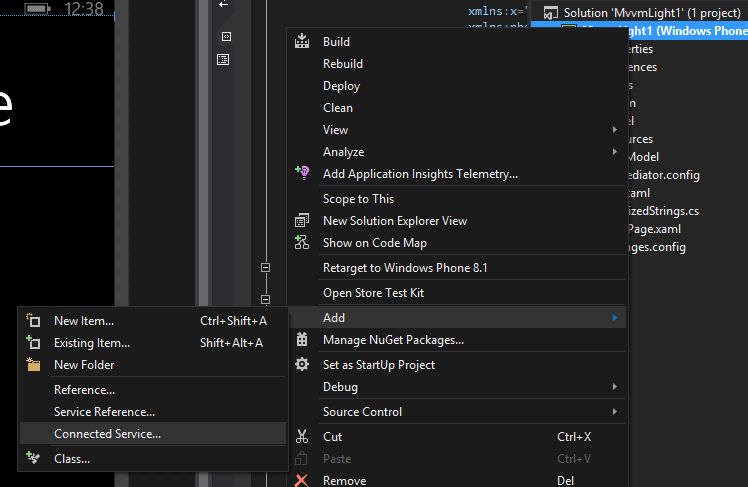Click the Cut scissors icon
Image resolution: width=748 pixels, height=487 pixels.
click(x=301, y=436)
